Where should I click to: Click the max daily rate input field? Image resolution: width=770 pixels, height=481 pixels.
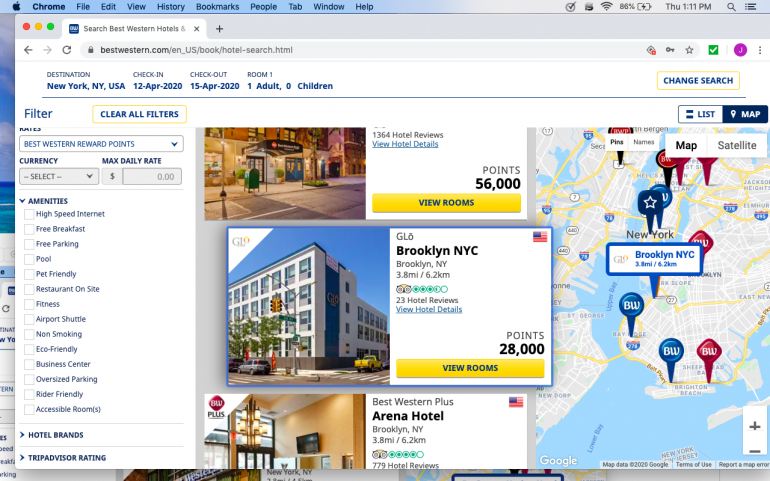(149, 177)
